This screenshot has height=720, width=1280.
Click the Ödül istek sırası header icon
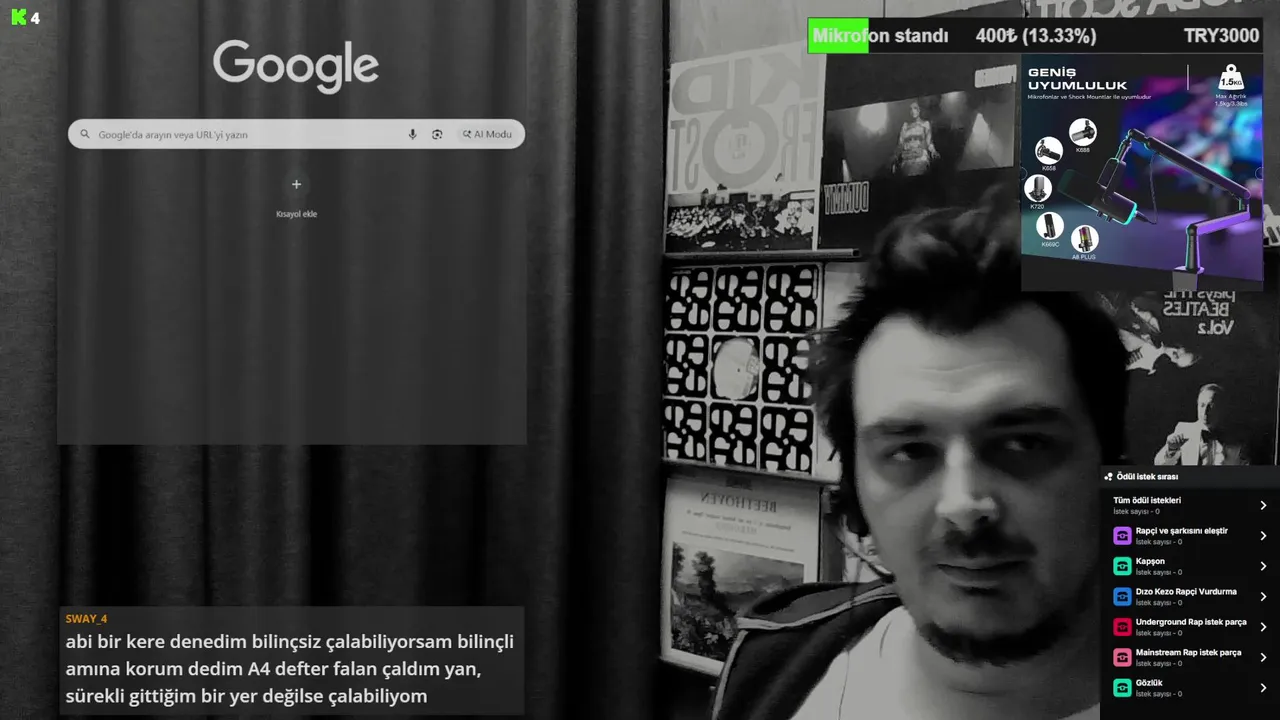click(1109, 477)
